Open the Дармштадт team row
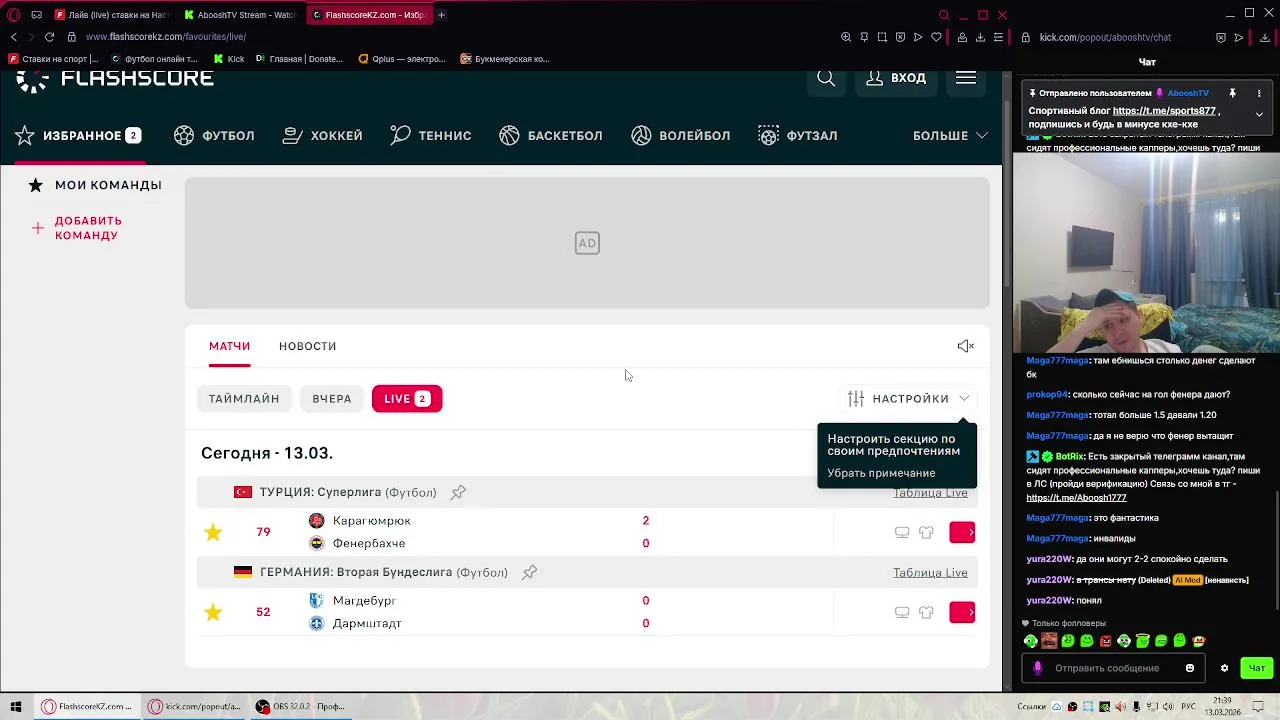The width and height of the screenshot is (1280, 720). click(x=355, y=623)
